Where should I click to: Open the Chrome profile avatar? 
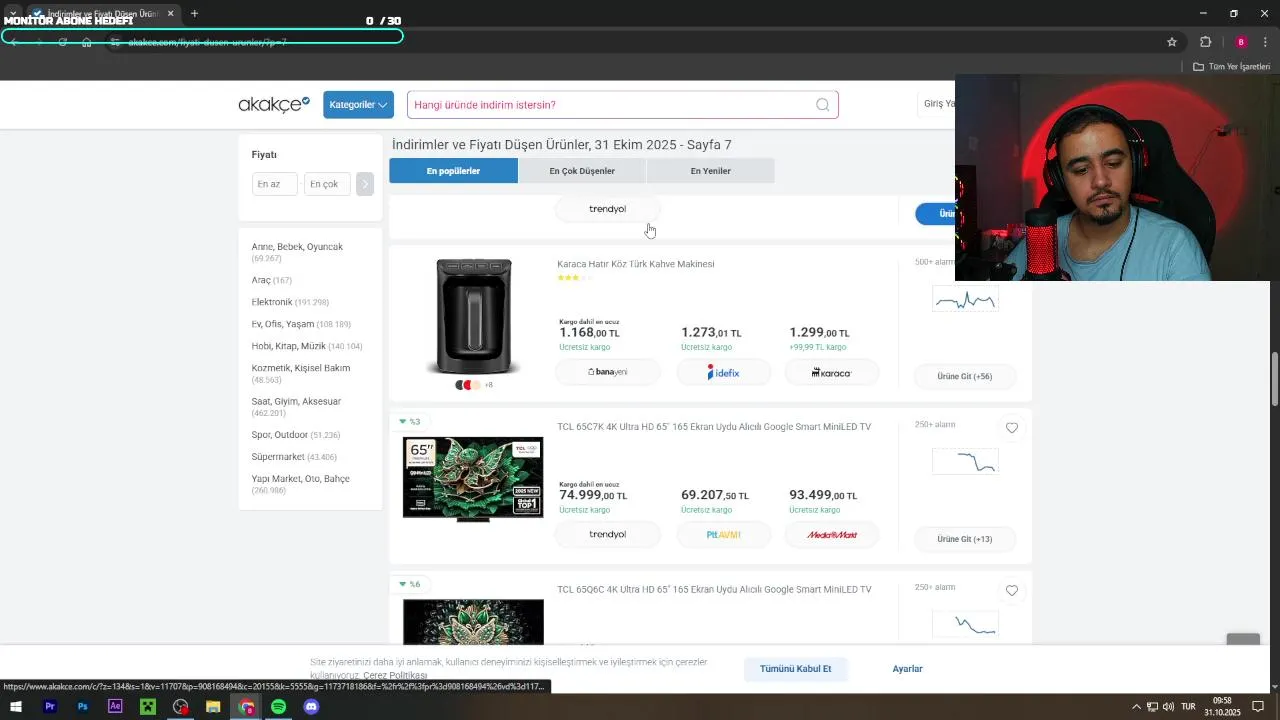coord(1241,42)
